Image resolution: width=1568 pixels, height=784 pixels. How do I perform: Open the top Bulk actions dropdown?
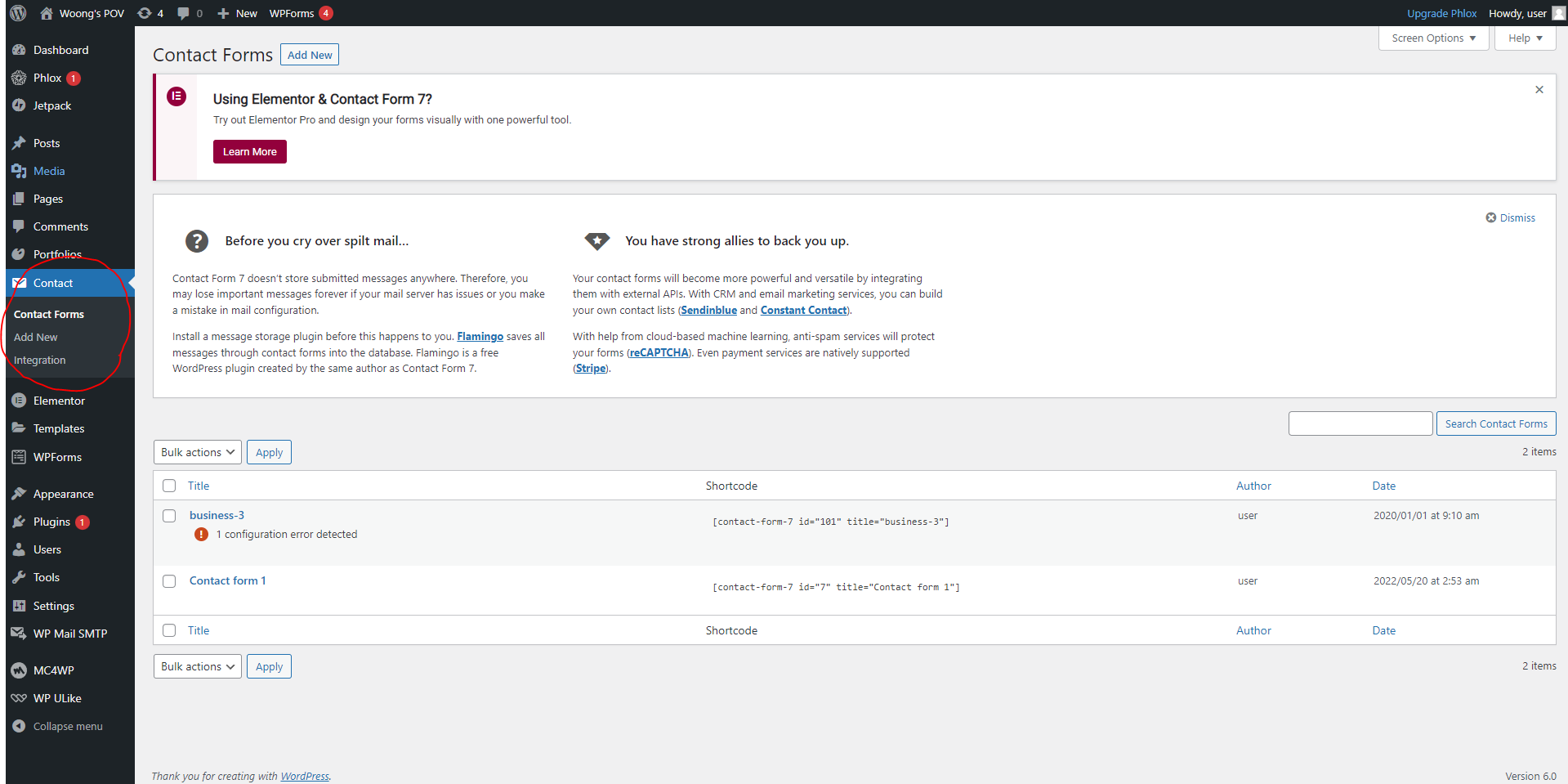198,452
